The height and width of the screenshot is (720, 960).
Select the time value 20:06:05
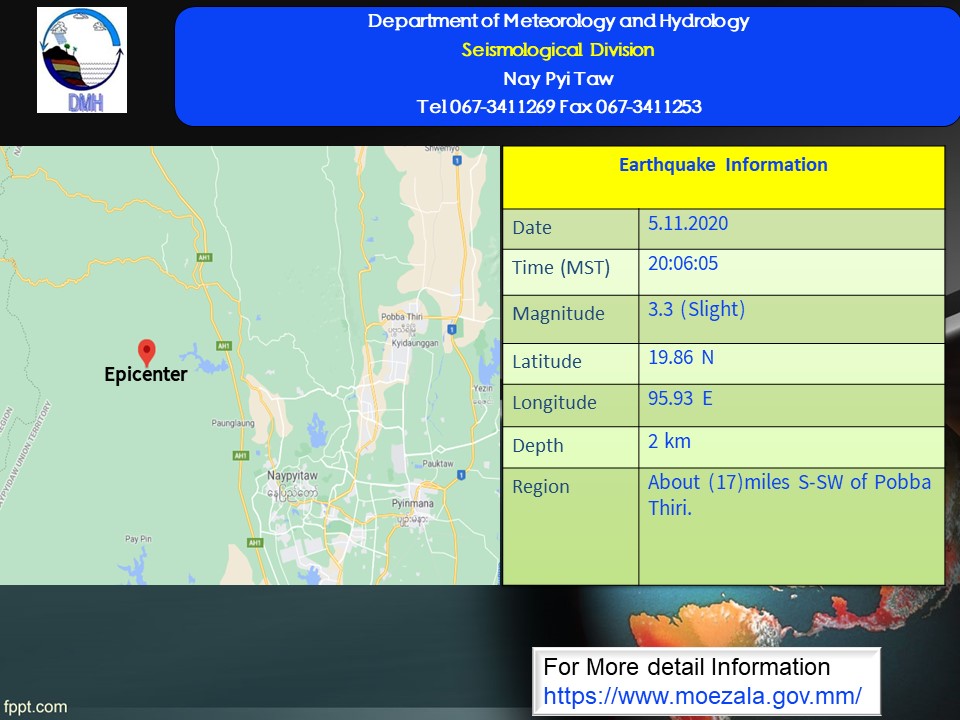[x=683, y=264]
